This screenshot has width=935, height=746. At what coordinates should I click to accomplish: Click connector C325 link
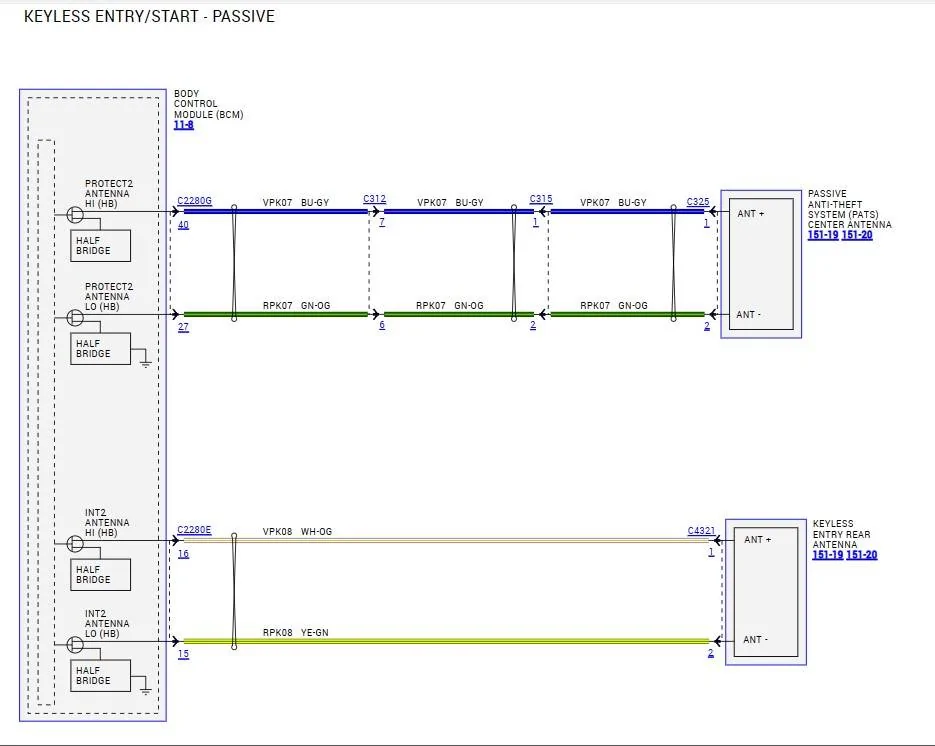tap(698, 202)
